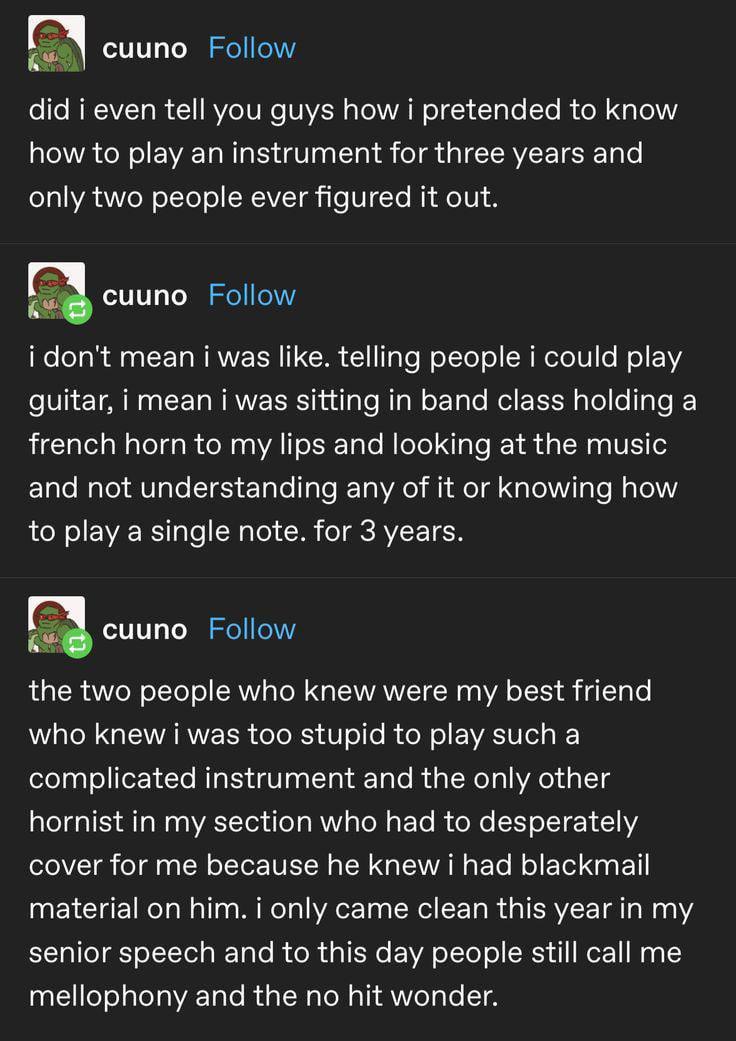Open the cuuno username on the bottom reblog

[144, 630]
